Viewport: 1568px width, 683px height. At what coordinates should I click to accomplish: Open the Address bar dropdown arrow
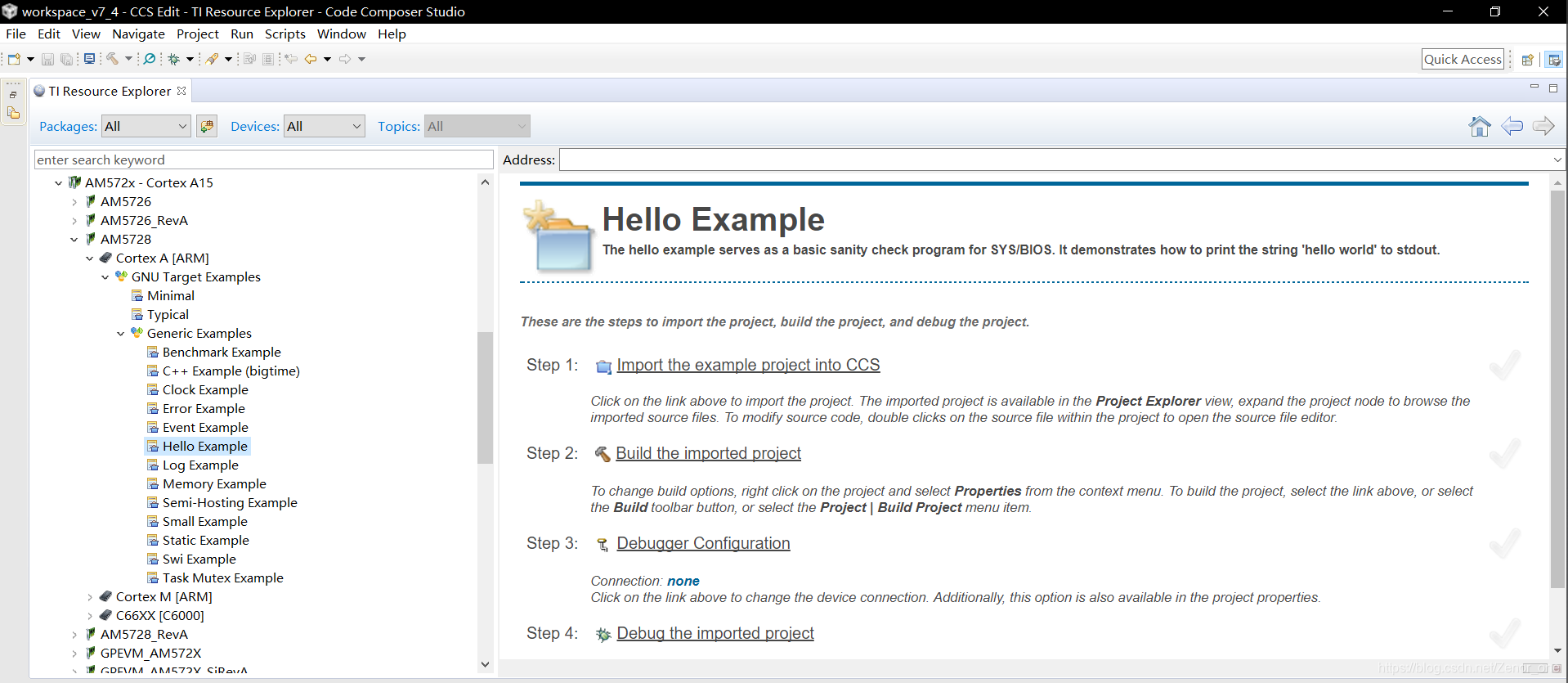[x=1557, y=160]
